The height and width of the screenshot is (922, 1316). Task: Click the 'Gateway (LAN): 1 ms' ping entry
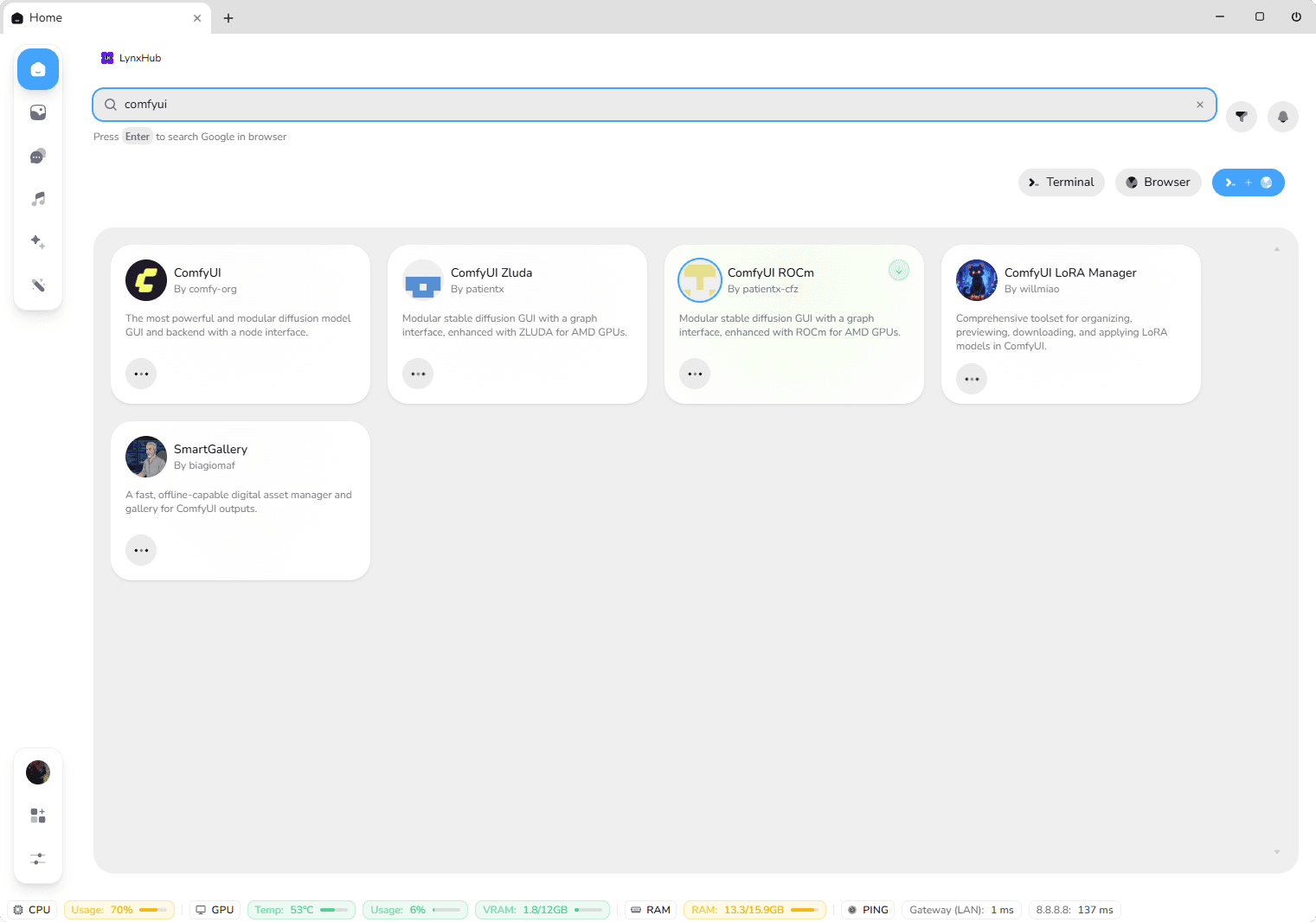point(961,910)
